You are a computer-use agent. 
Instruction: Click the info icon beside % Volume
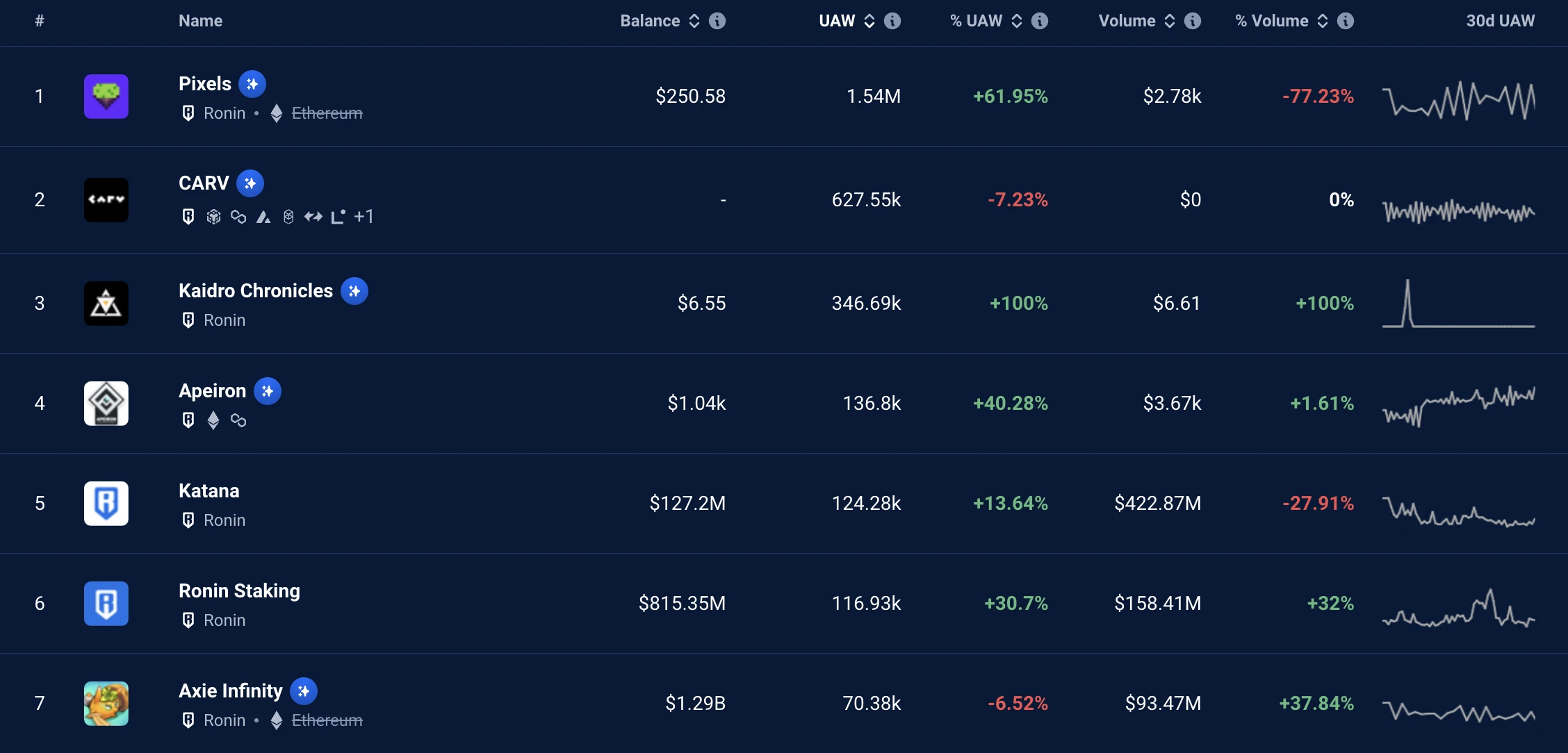tap(1346, 21)
